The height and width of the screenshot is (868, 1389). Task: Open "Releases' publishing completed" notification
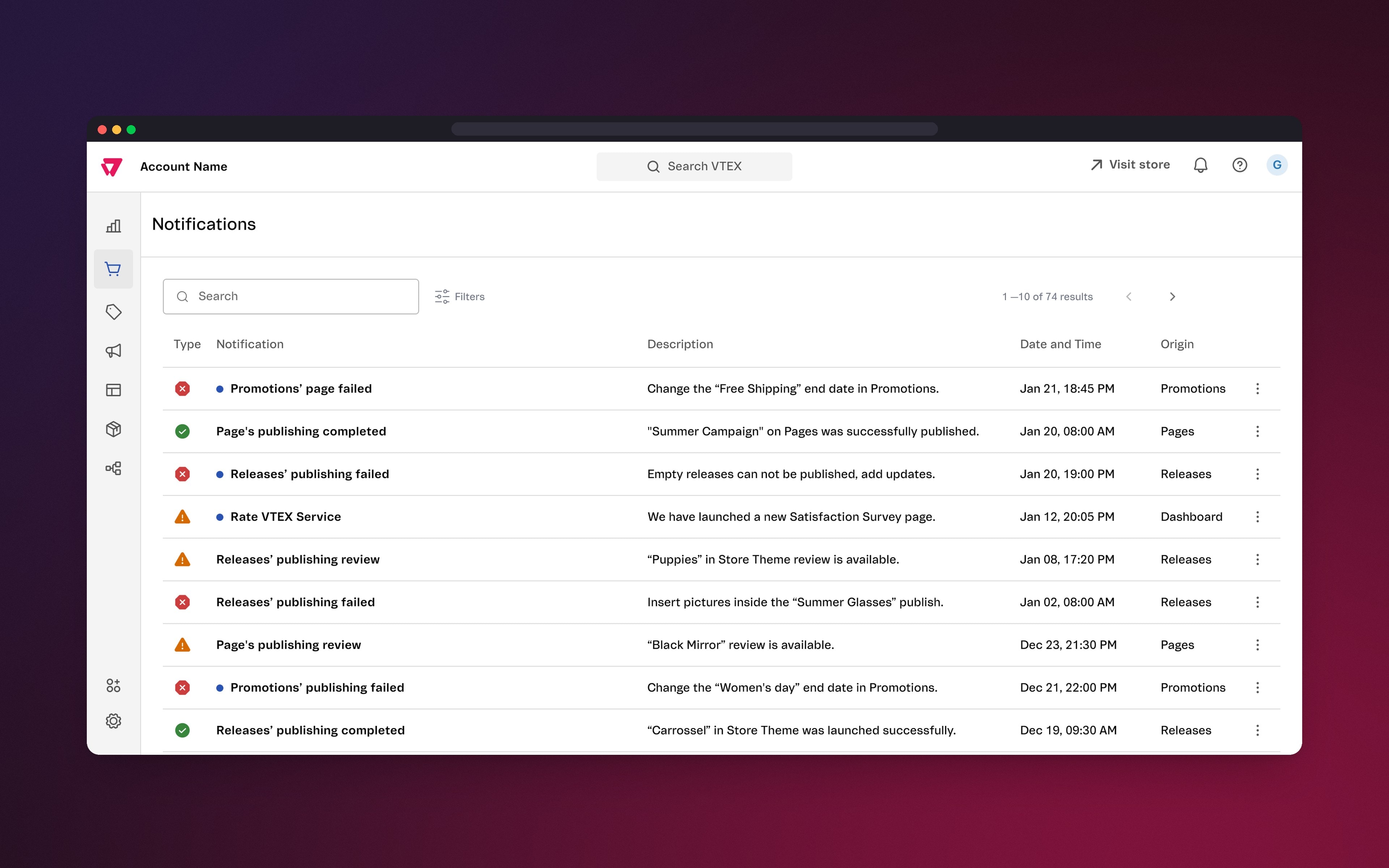(310, 730)
